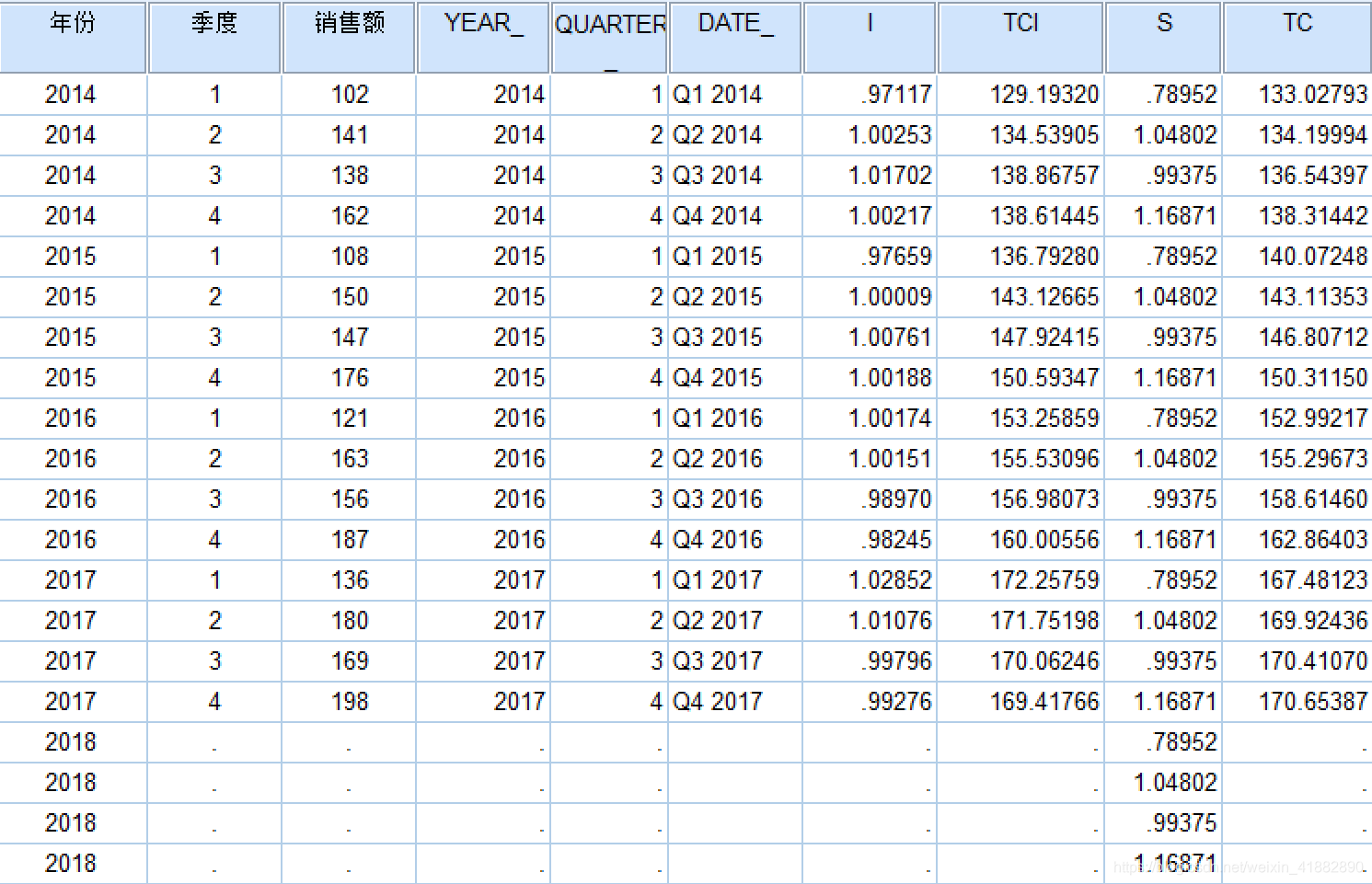This screenshot has height=884, width=1372.
Task: Click the Q4 2017 date cell
Action: coord(735,702)
